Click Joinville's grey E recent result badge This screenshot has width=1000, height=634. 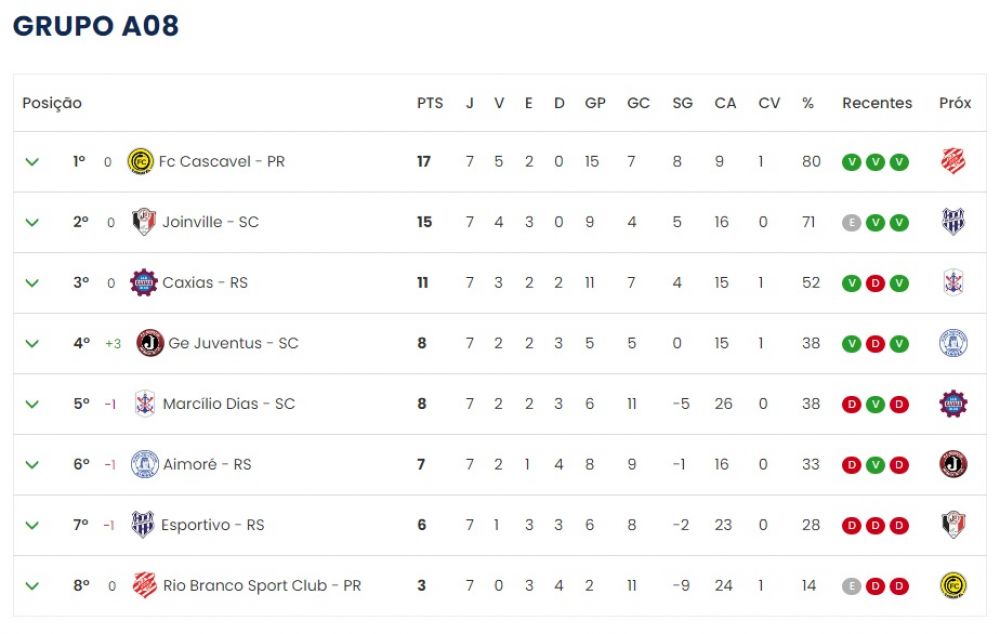tap(851, 223)
